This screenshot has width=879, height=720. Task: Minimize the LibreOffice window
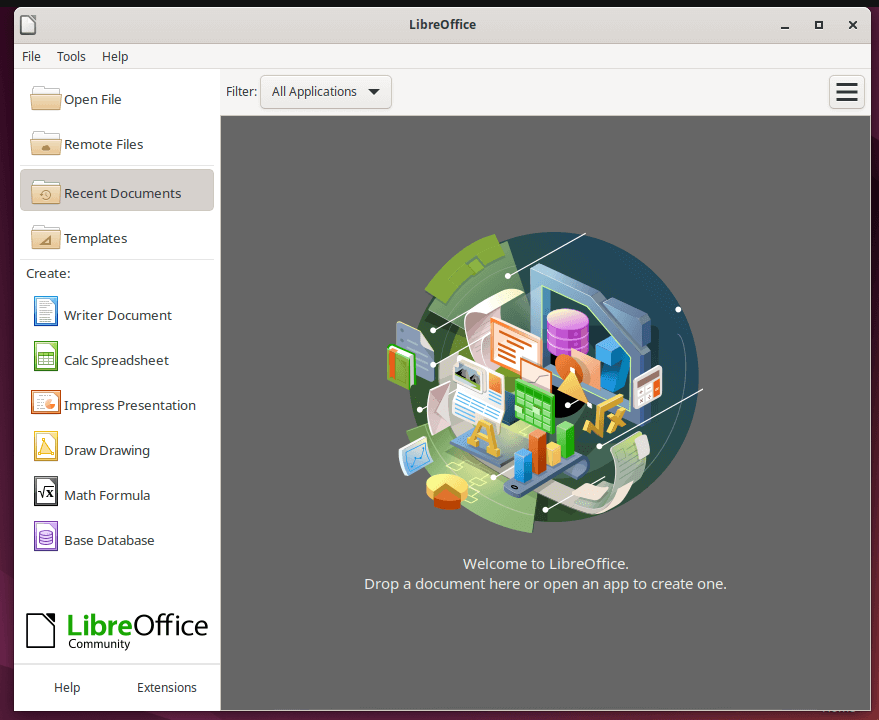click(x=785, y=25)
